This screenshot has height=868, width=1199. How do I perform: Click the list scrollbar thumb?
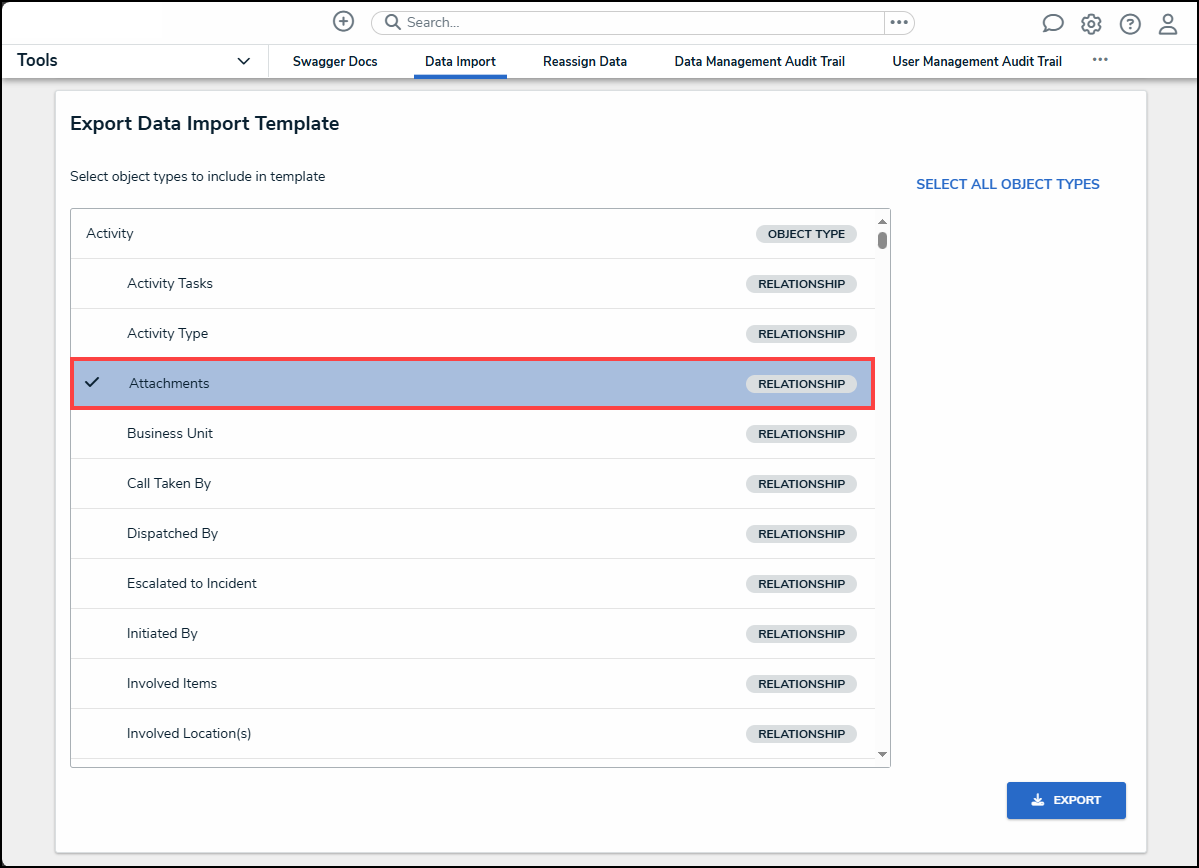click(x=882, y=240)
